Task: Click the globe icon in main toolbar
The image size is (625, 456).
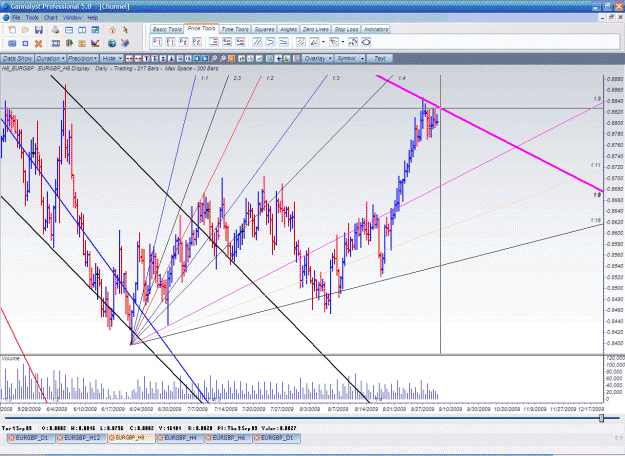Action: point(112,43)
